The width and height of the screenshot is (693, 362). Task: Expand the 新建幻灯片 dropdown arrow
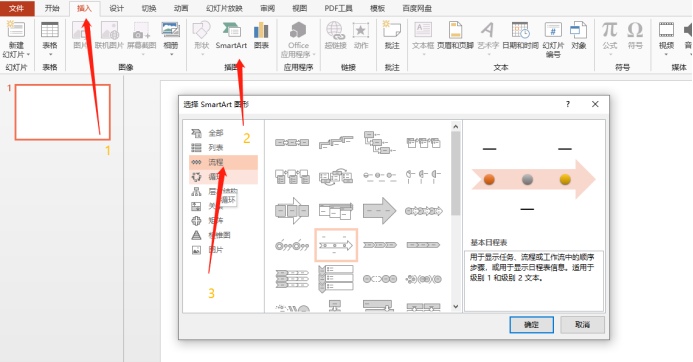pos(28,54)
